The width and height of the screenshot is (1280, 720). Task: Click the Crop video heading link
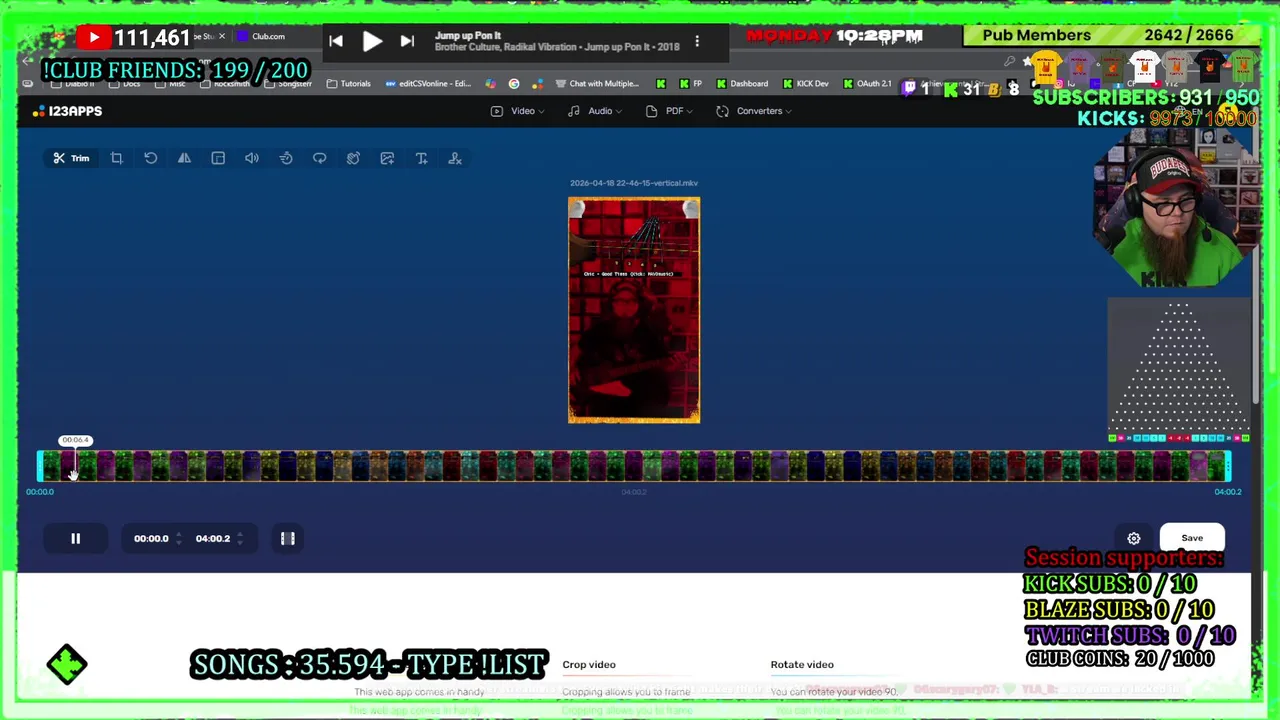(589, 664)
